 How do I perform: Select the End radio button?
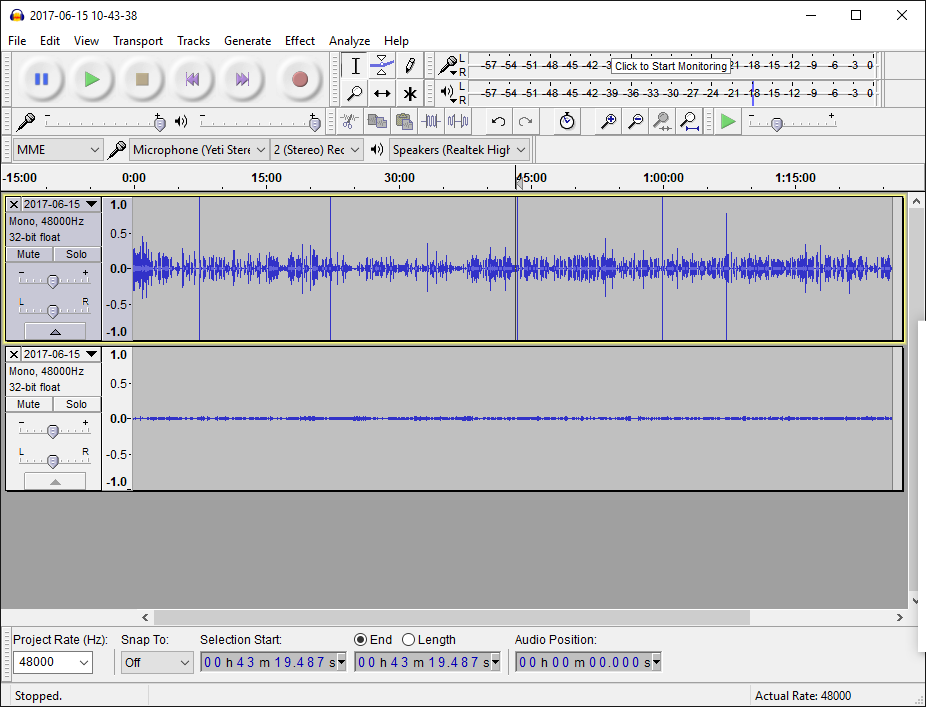360,640
